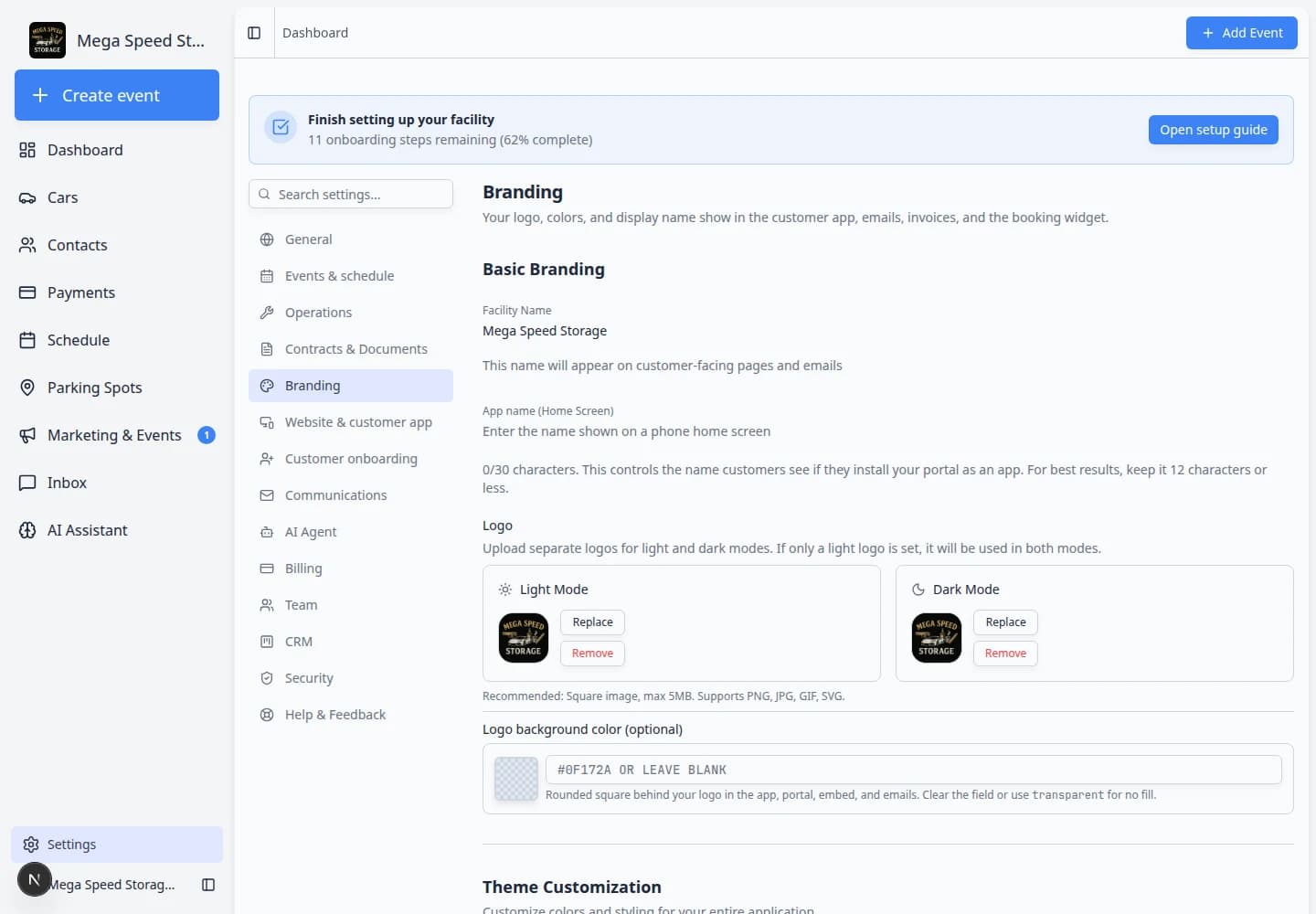1316x914 pixels.
Task: Click the Dashboard grid icon
Action: 27,150
